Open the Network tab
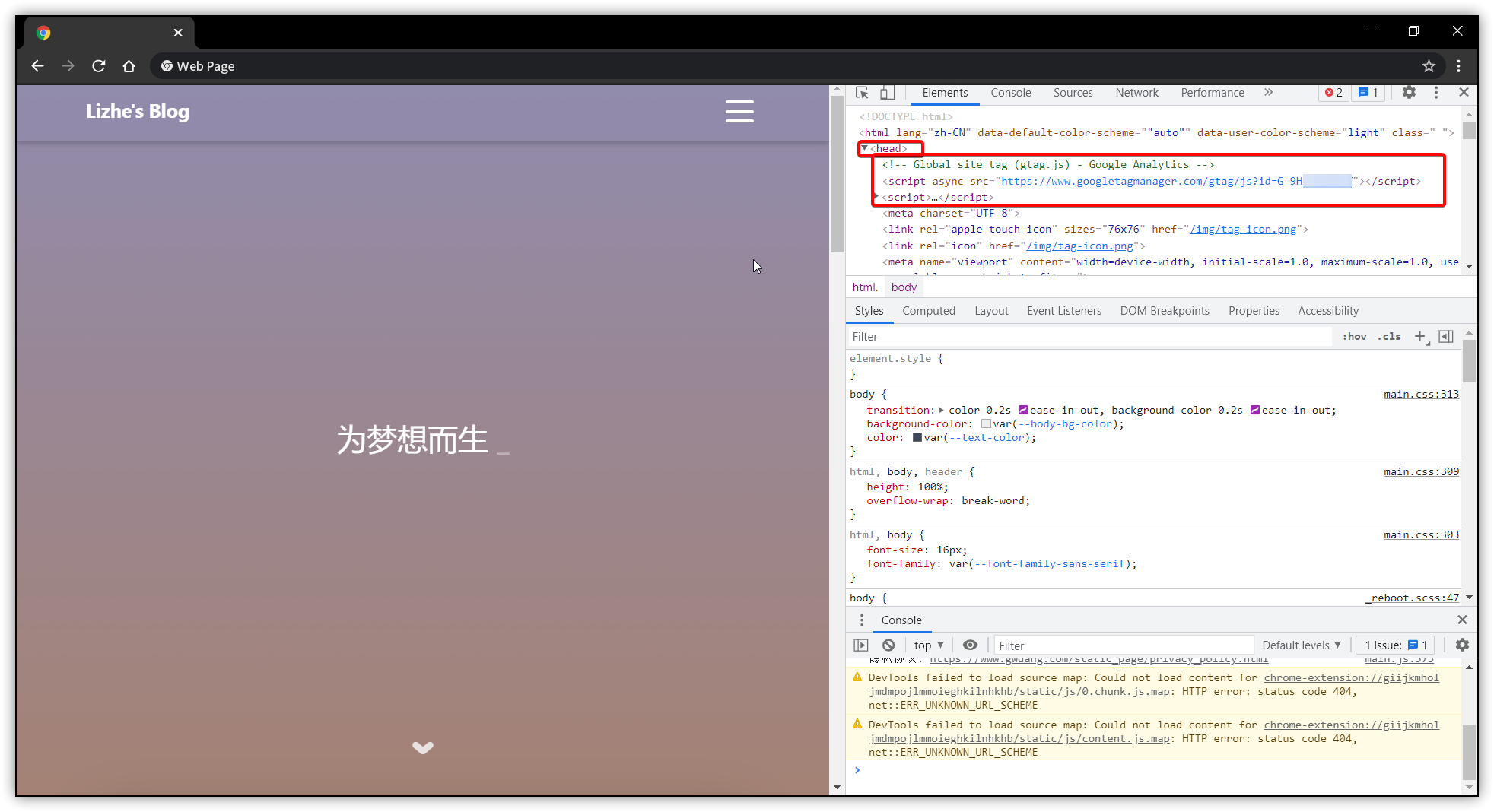Image resolution: width=1494 pixels, height=812 pixels. 1136,93
